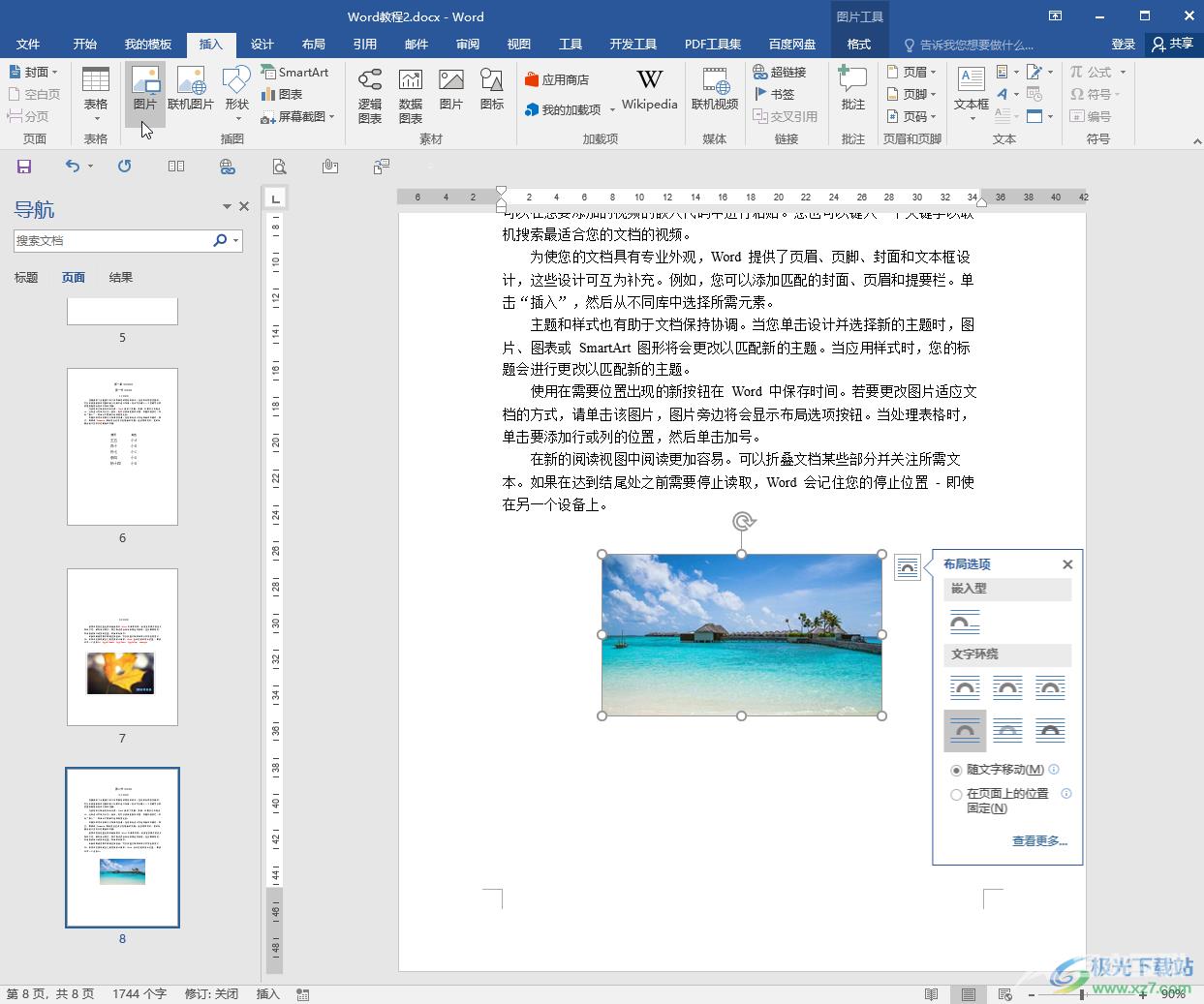Click the 结果 results tab in navigation pane
1204x1004 pixels.
pyautogui.click(x=121, y=278)
